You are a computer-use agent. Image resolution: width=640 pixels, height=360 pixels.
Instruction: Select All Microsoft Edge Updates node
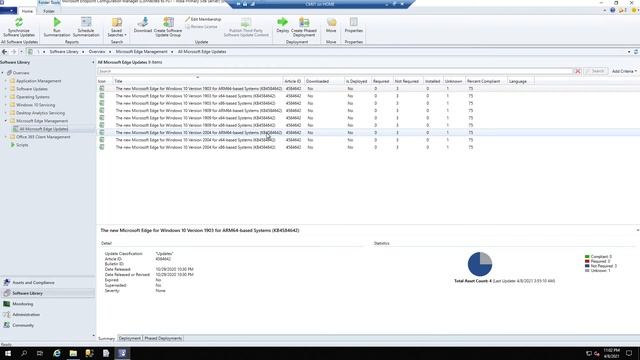tap(44, 129)
